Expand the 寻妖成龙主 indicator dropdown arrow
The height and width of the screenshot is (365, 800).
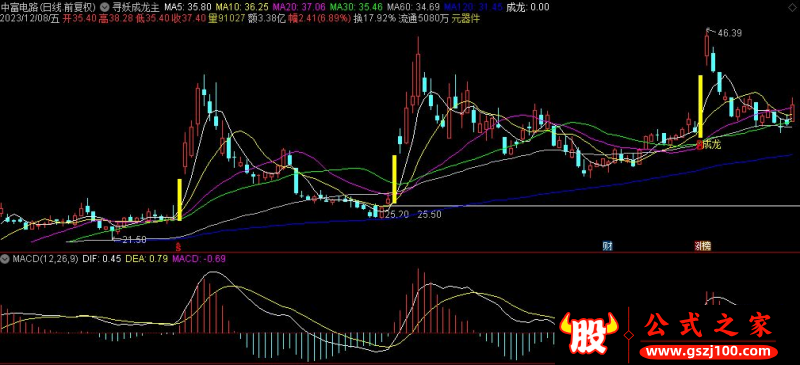105,7
